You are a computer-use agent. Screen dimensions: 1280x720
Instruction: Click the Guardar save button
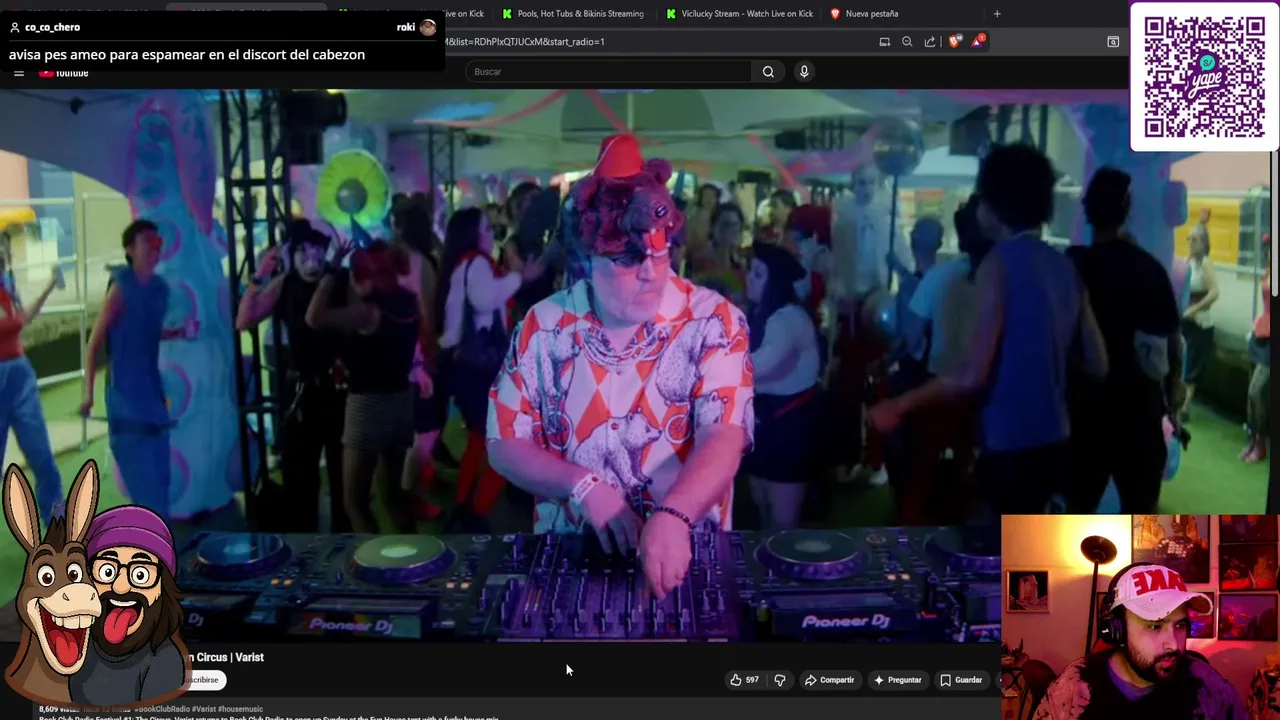(960, 680)
